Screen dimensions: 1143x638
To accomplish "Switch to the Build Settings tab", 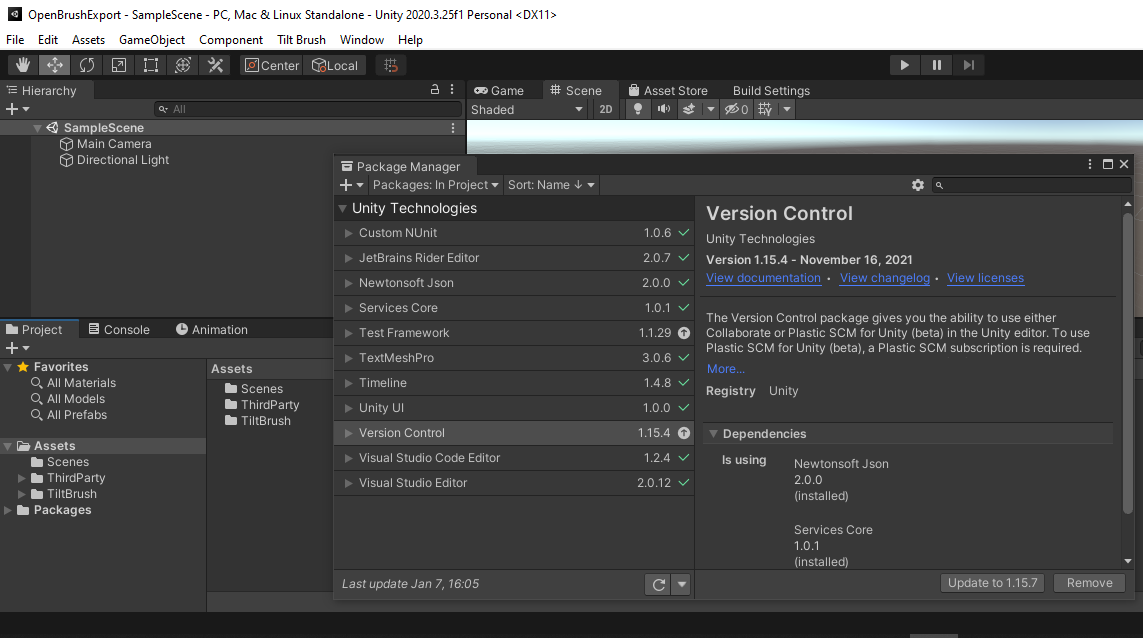I will pos(771,90).
